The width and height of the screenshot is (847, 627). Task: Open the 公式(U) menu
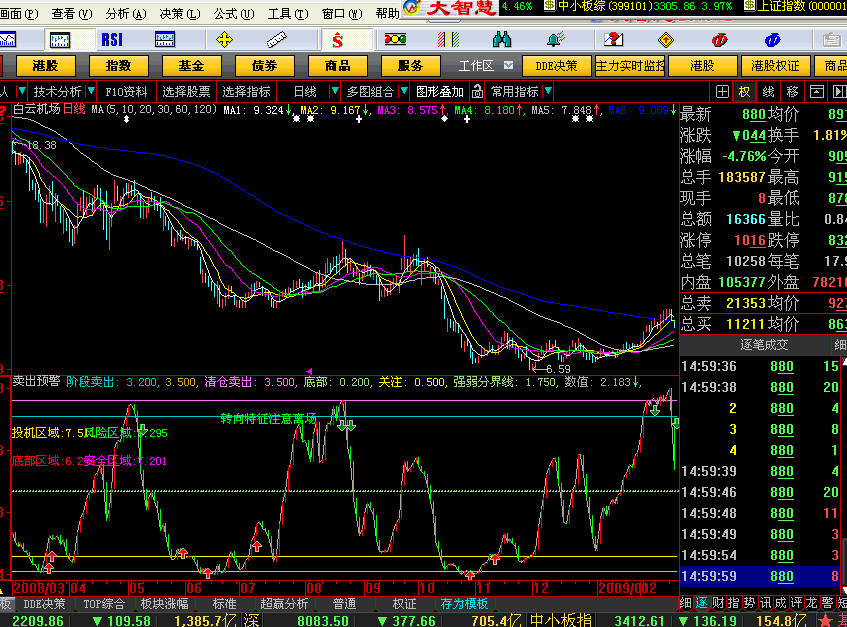tap(233, 14)
